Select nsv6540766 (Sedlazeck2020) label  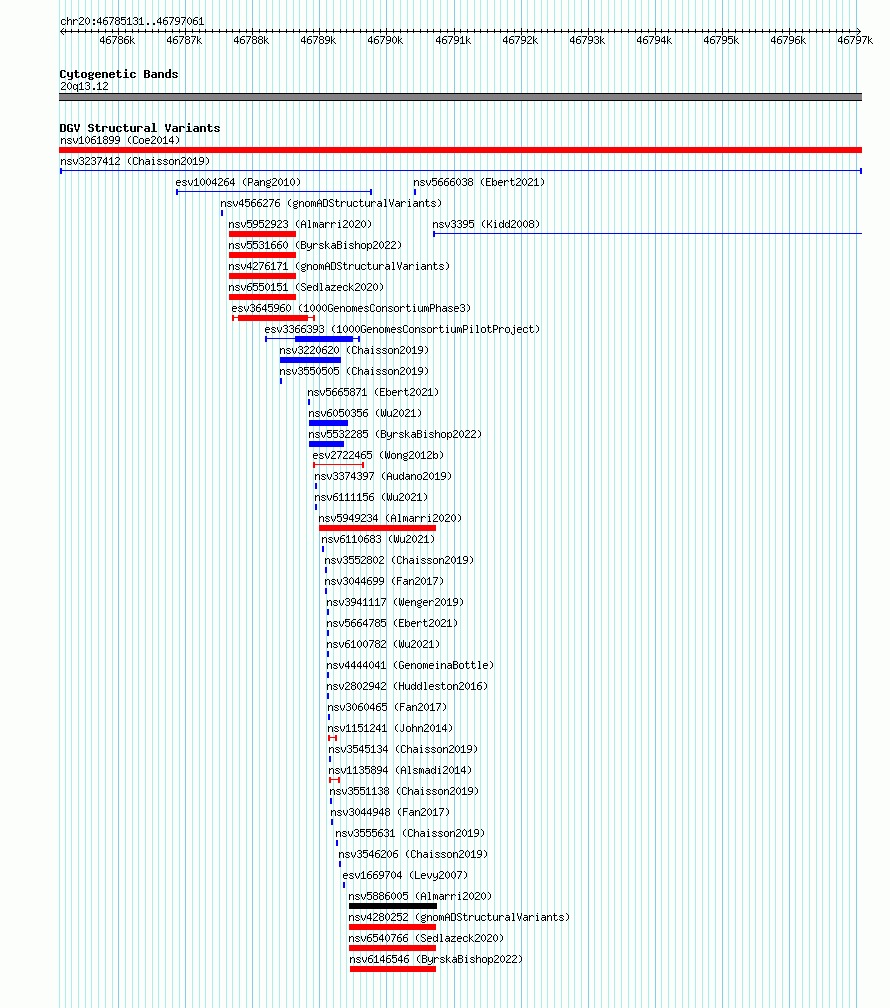pos(426,939)
